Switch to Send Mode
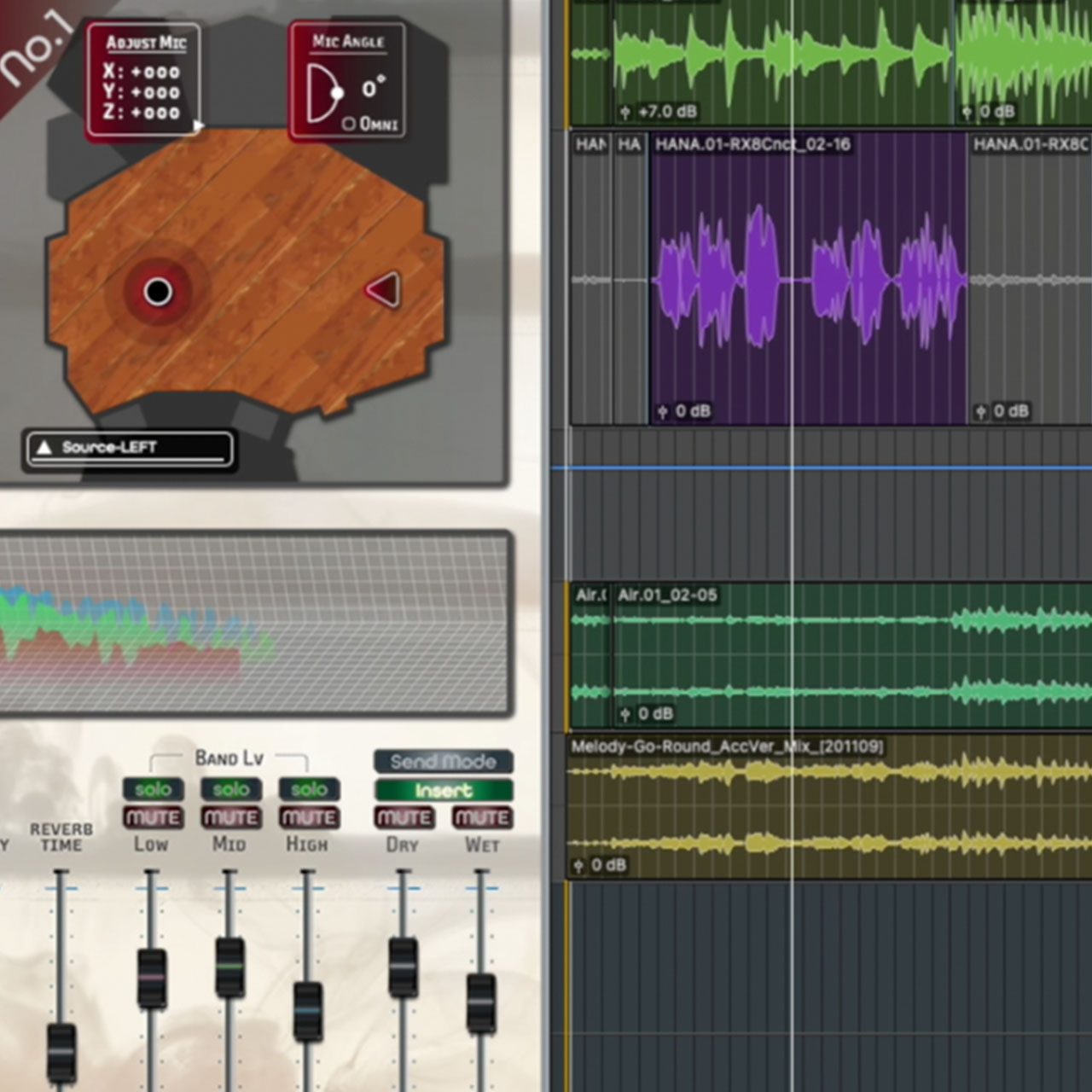The image size is (1092, 1092). (x=443, y=761)
